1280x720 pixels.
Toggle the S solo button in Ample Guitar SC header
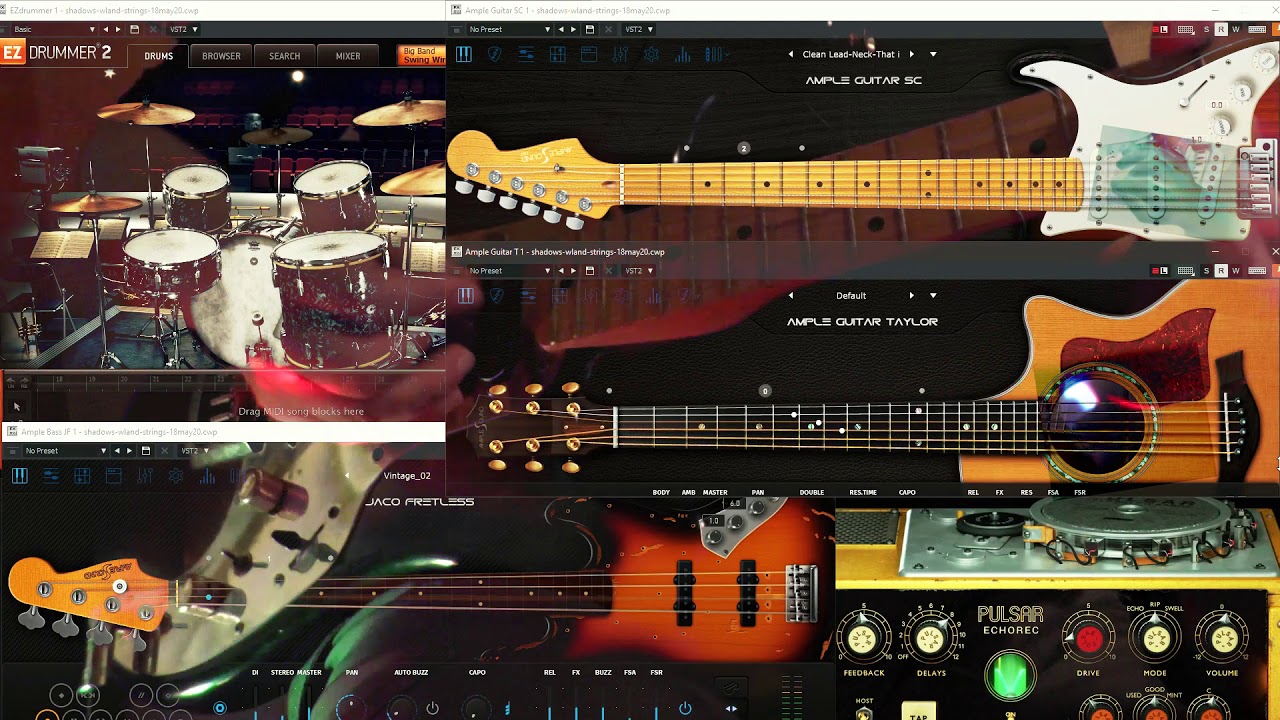click(x=1206, y=30)
